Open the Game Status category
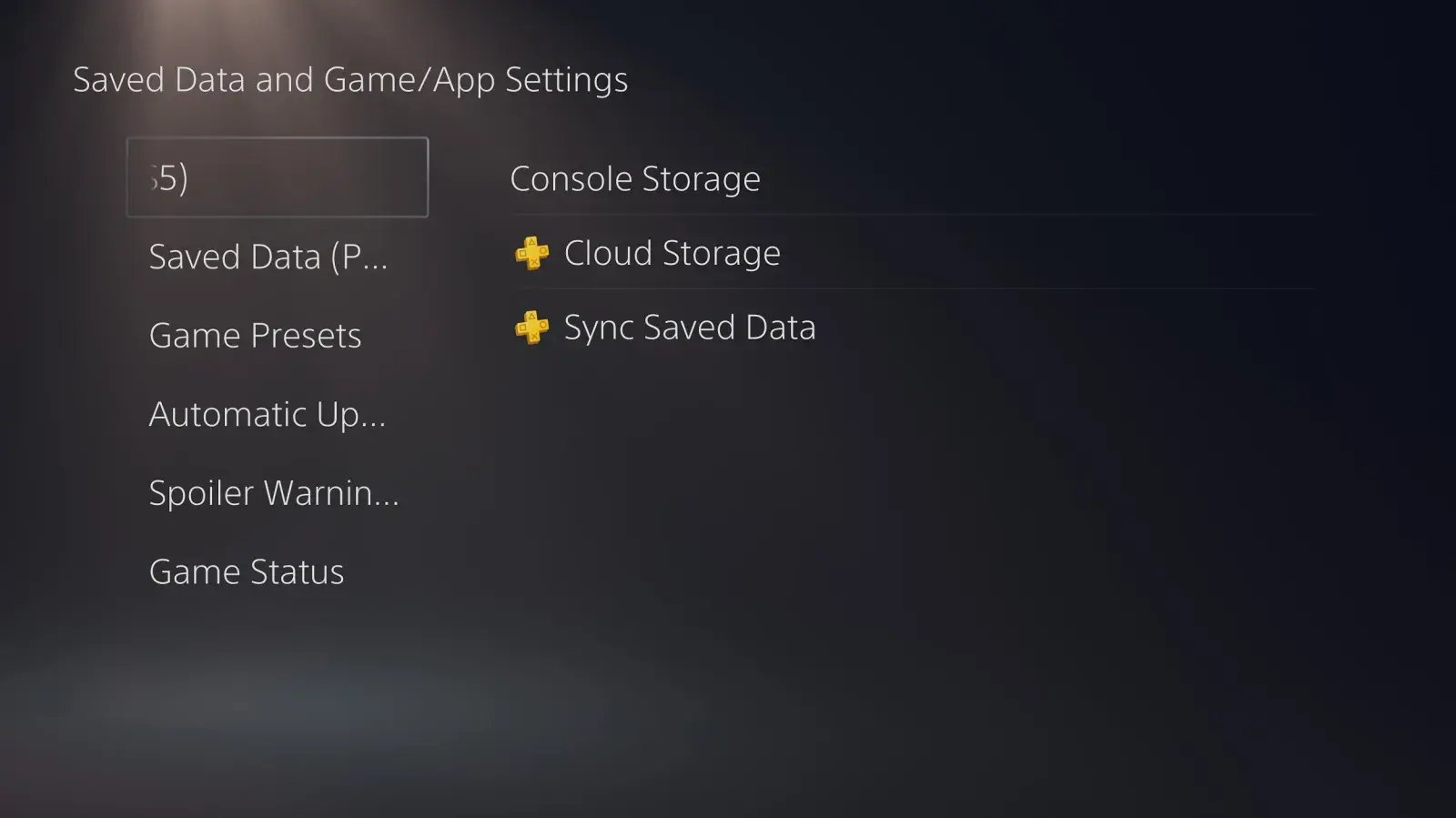The image size is (1456, 818). point(246,572)
